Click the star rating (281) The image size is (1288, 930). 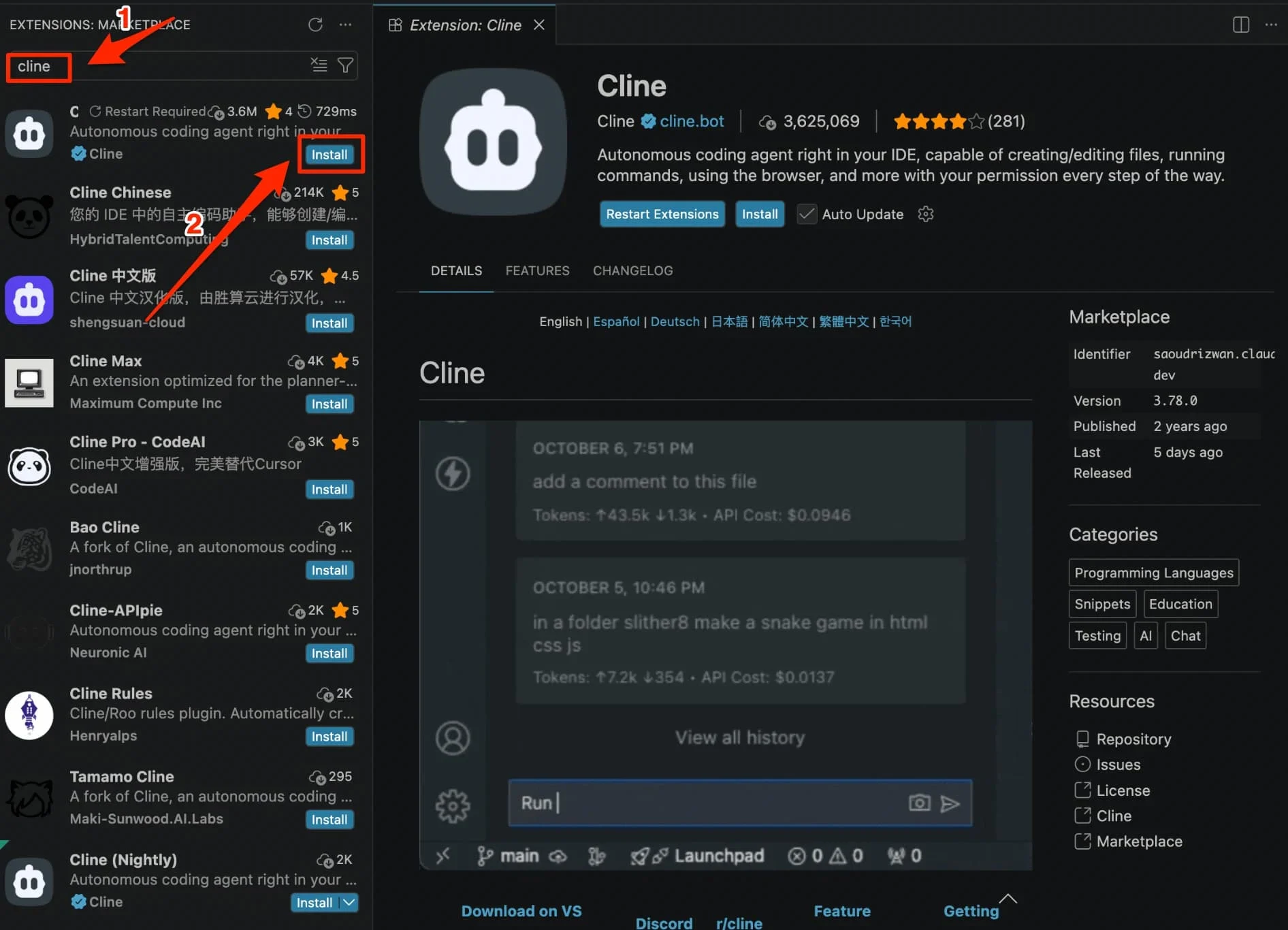(x=959, y=121)
